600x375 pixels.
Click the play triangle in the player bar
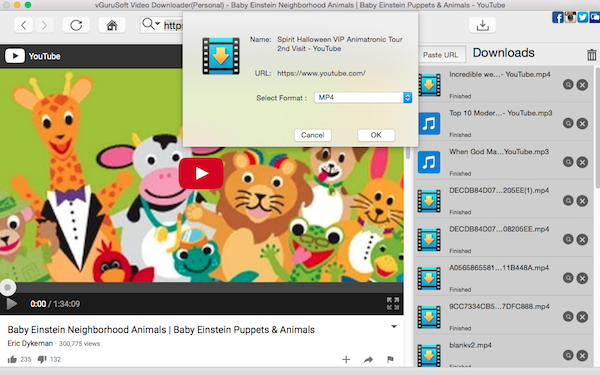(x=11, y=304)
